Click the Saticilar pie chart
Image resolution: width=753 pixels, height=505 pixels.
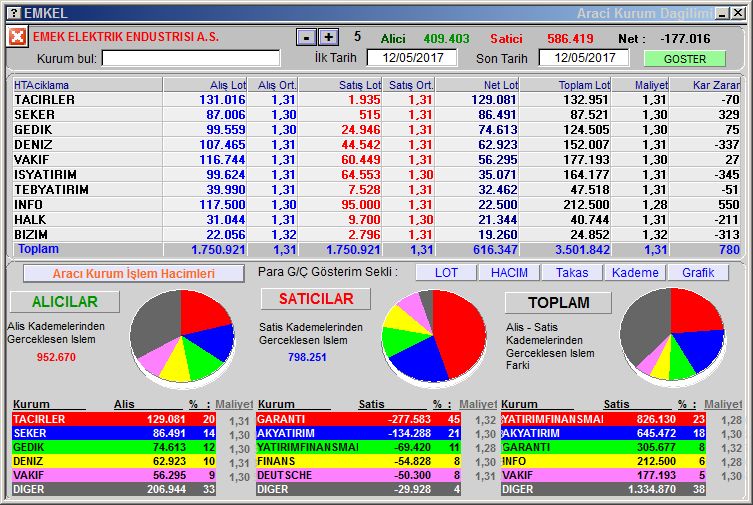click(434, 337)
